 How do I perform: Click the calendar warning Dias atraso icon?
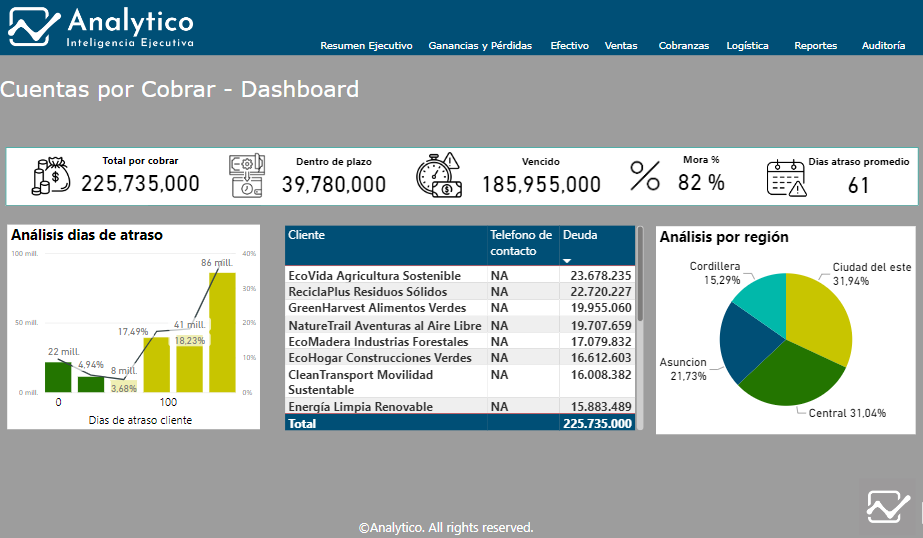[x=786, y=178]
